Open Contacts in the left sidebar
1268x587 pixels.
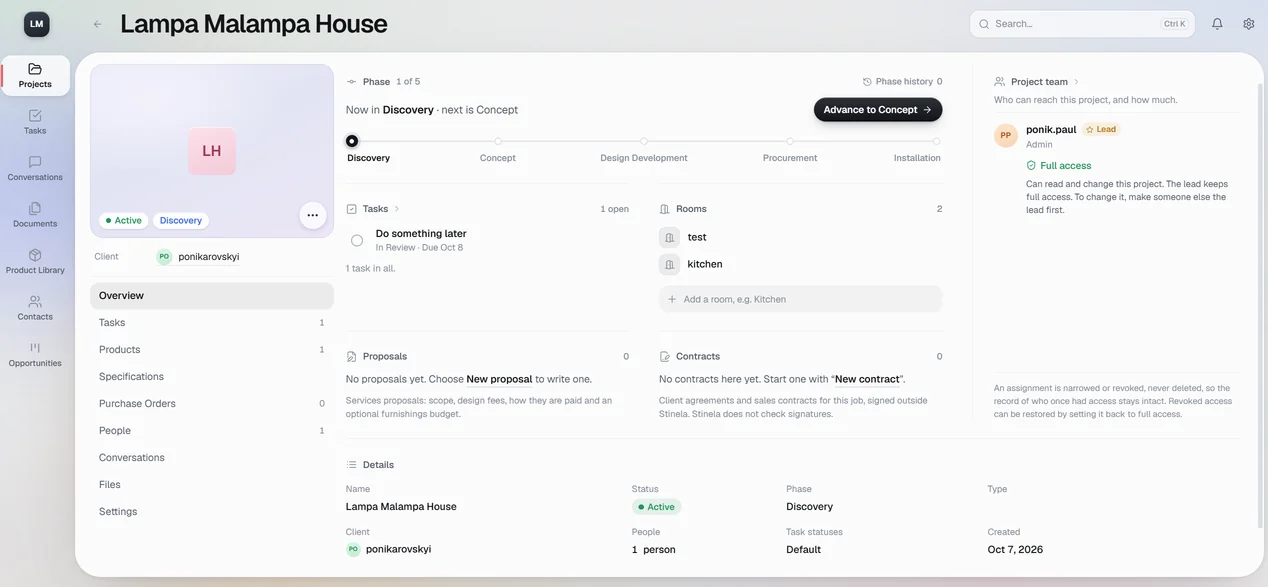coord(35,308)
